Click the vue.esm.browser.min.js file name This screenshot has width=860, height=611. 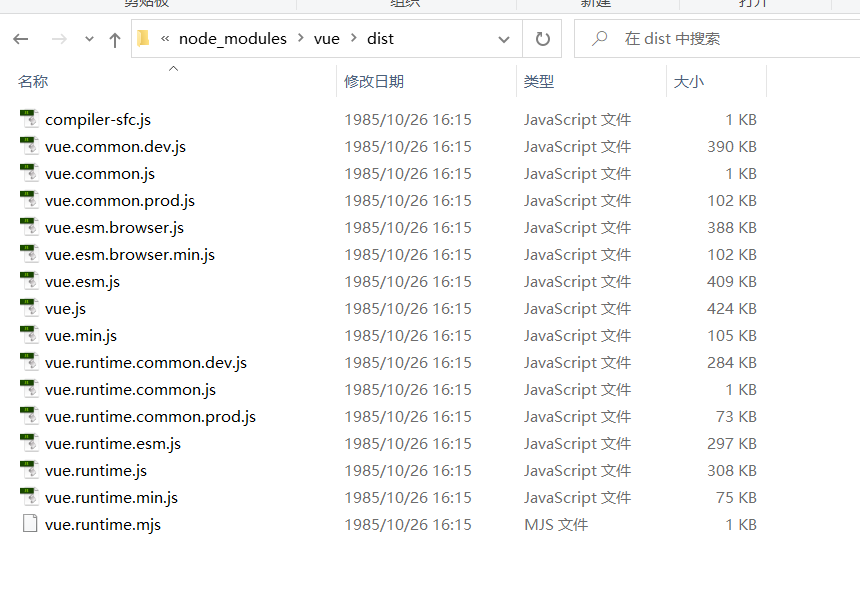coord(129,254)
